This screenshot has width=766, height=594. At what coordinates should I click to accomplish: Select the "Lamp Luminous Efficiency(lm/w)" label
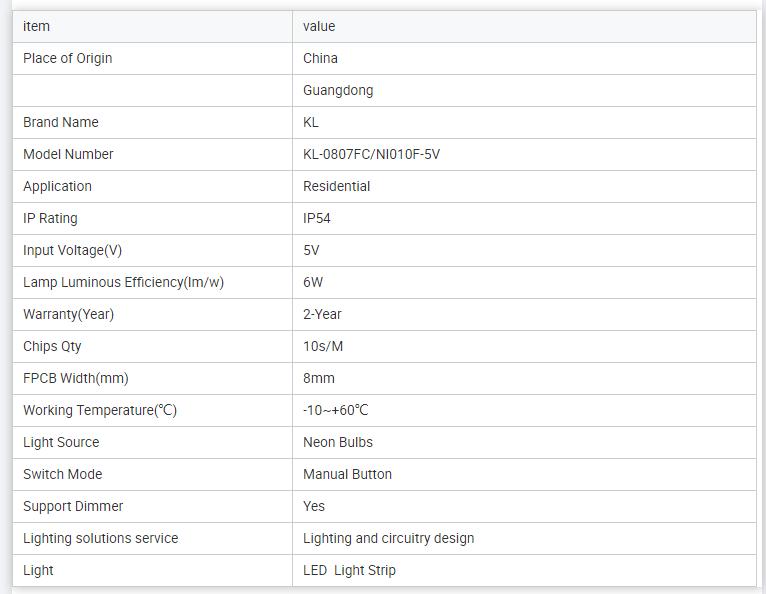click(x=123, y=282)
